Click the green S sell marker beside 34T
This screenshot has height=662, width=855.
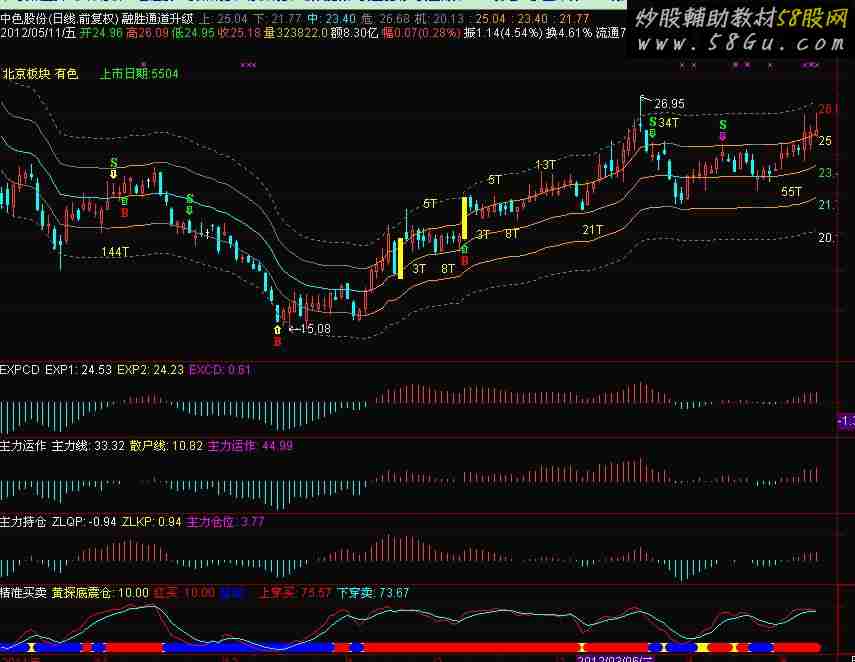(653, 121)
